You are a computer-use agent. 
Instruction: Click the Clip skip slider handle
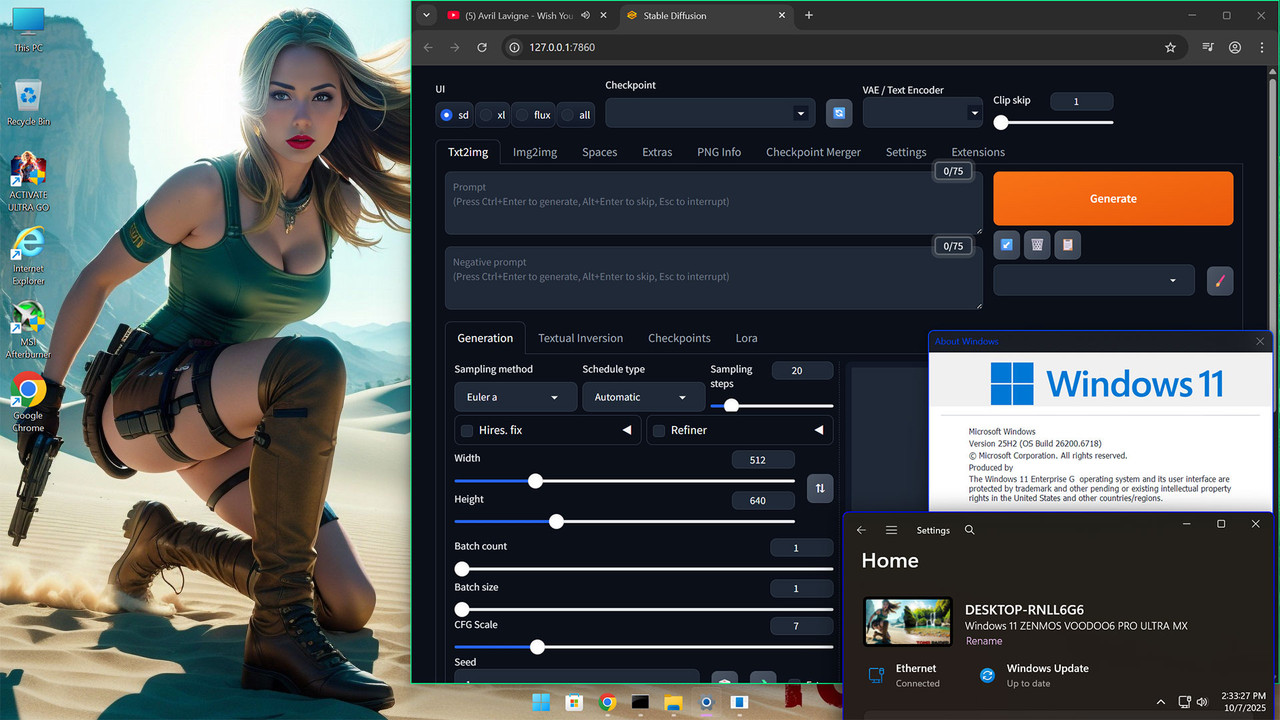tap(1001, 122)
